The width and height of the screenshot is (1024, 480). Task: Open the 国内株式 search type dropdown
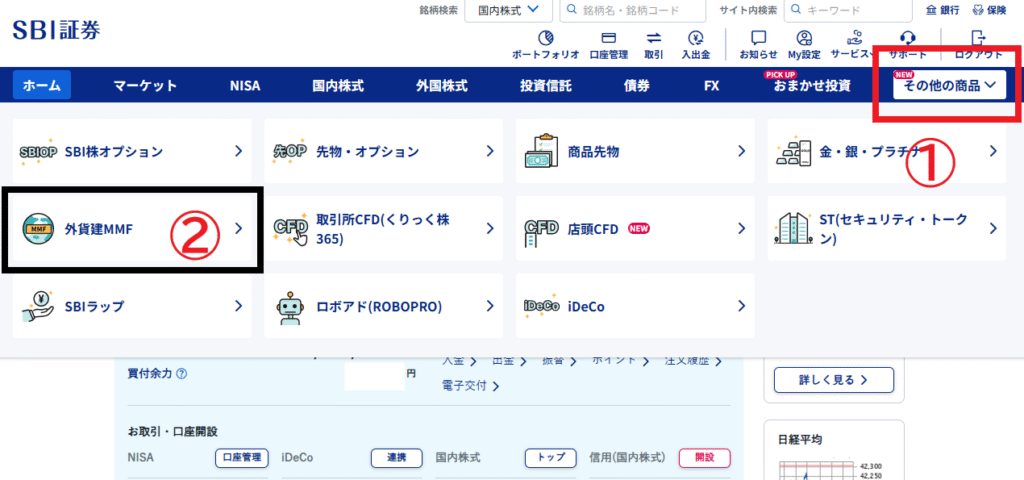[508, 10]
